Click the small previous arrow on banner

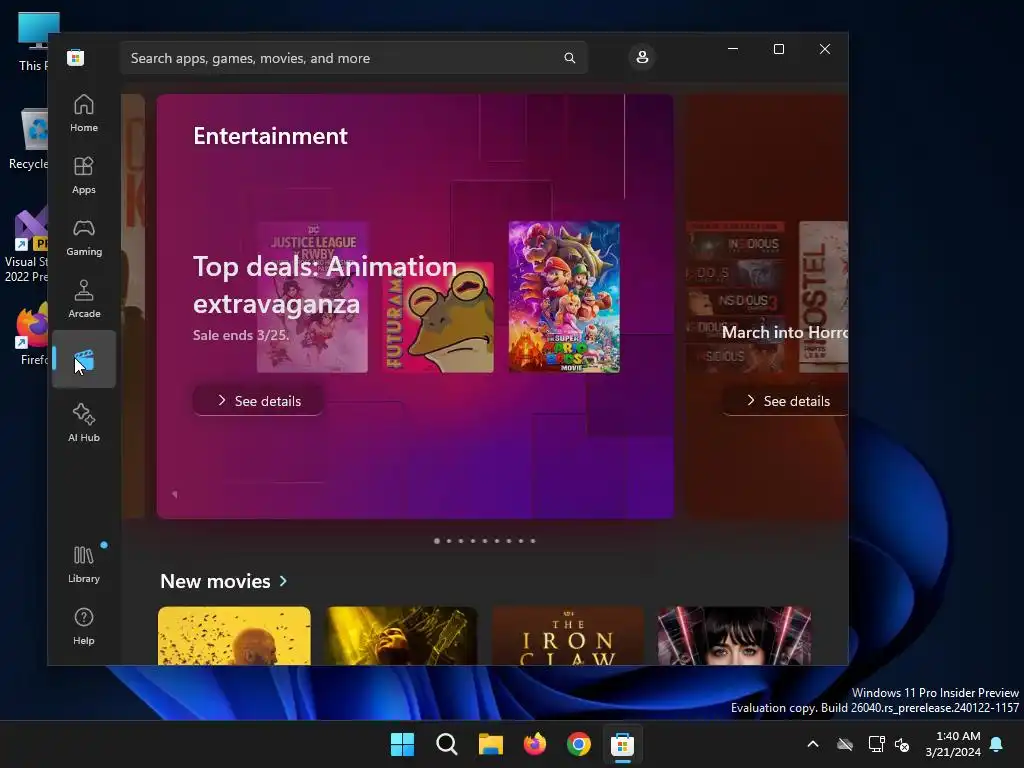point(174,494)
